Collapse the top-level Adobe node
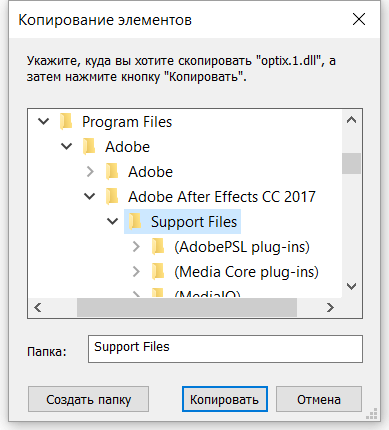This screenshot has width=389, height=430. (67, 147)
